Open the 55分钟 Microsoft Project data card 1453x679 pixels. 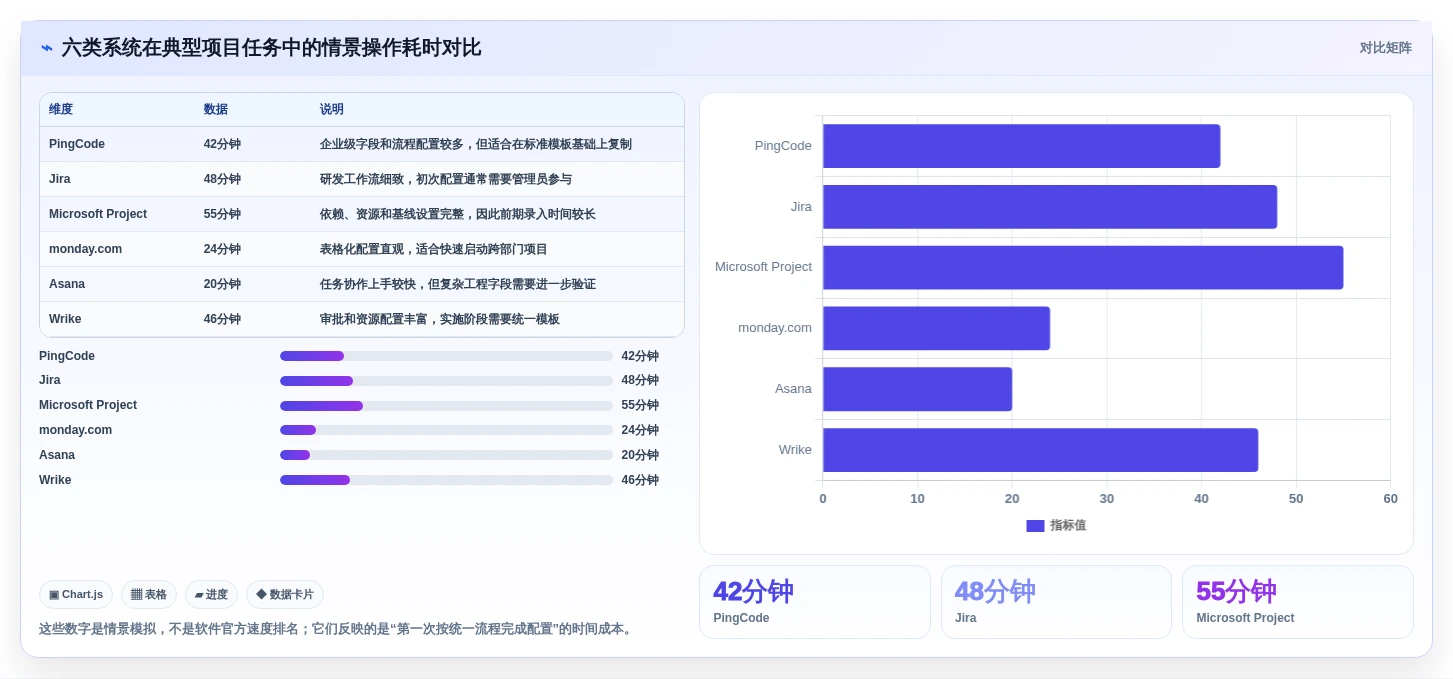1298,602
